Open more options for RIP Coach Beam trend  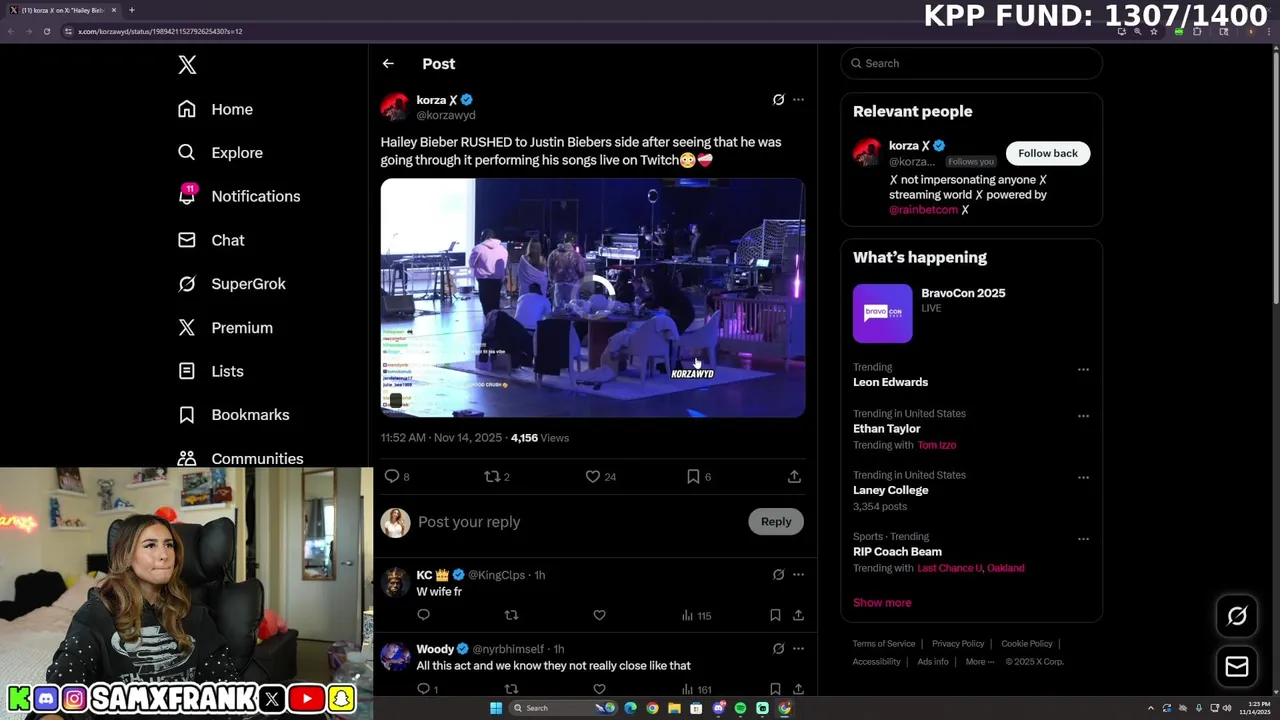click(1083, 539)
